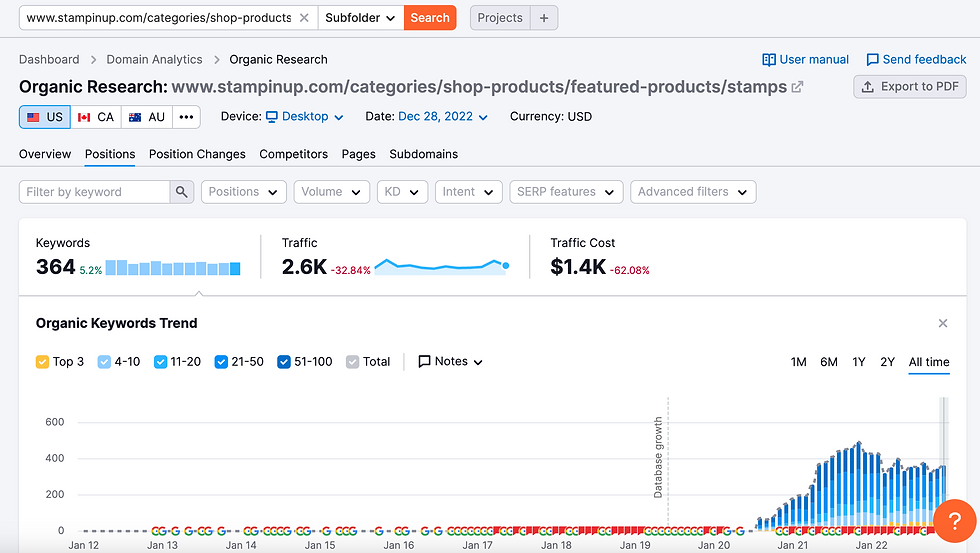
Task: Click the Traffic Cost $1.4K value
Action: 578,267
